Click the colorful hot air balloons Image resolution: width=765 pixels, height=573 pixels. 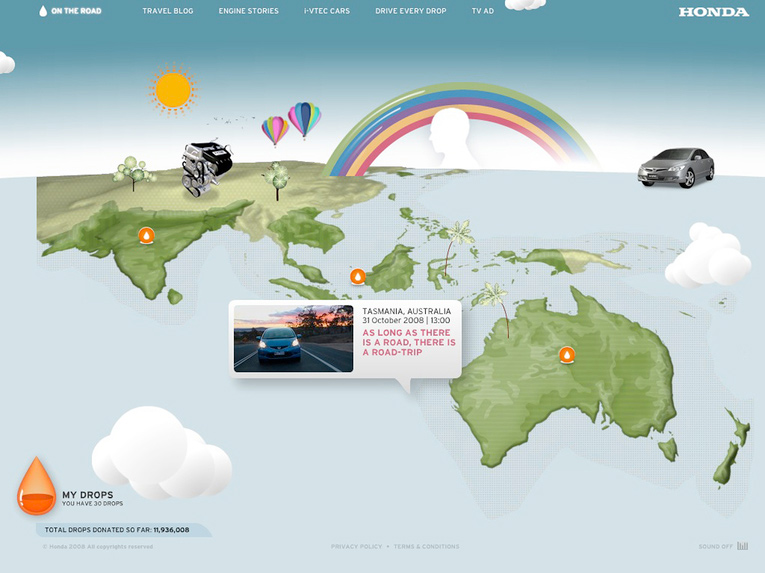pos(291,123)
